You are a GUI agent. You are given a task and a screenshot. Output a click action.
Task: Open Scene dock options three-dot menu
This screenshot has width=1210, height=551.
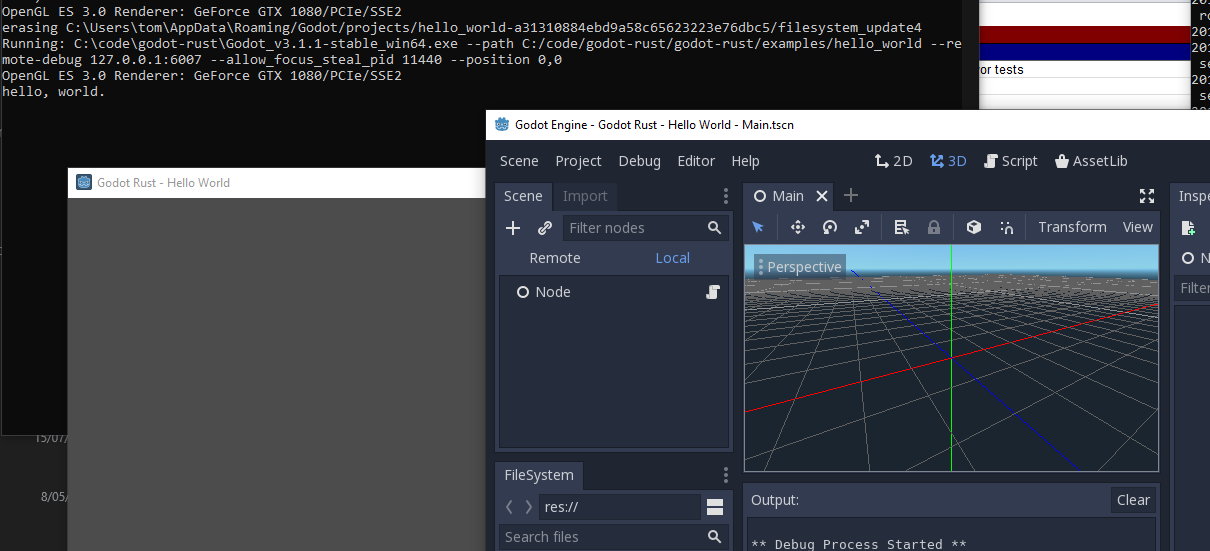click(726, 196)
